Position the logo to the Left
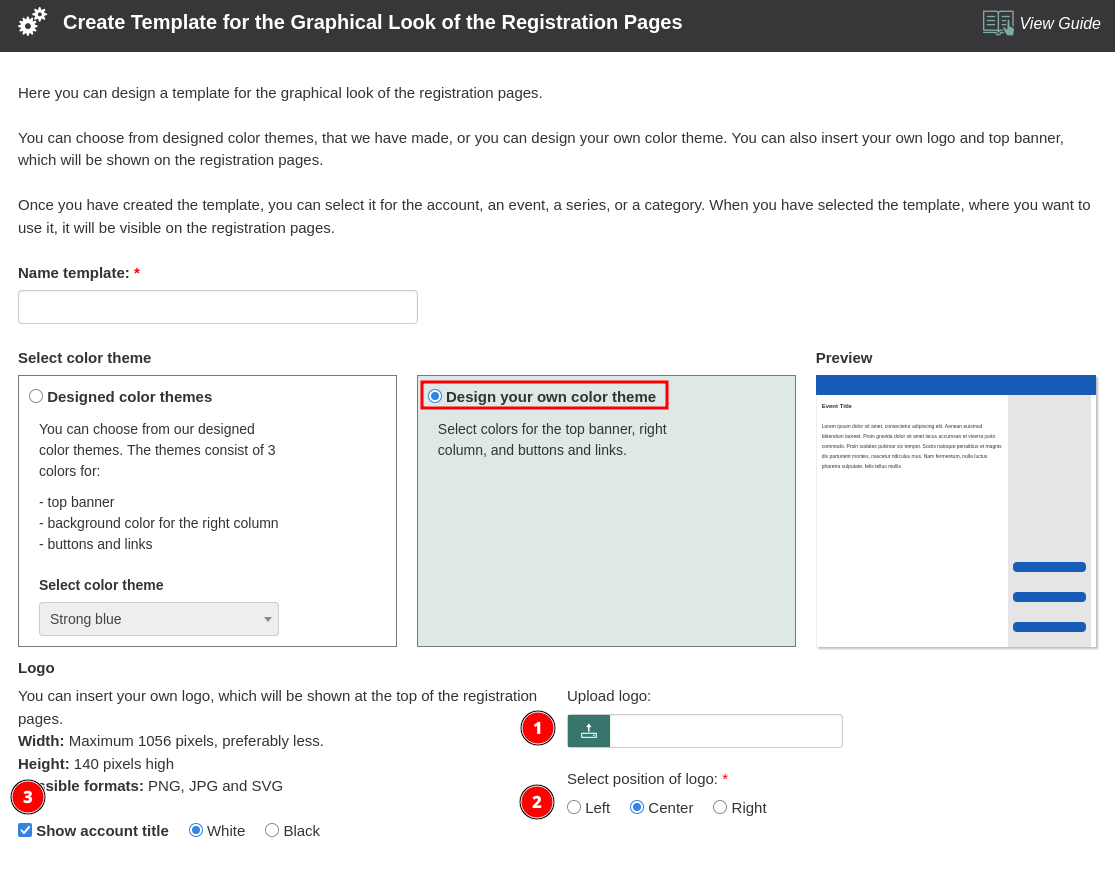The image size is (1115, 869). point(574,807)
